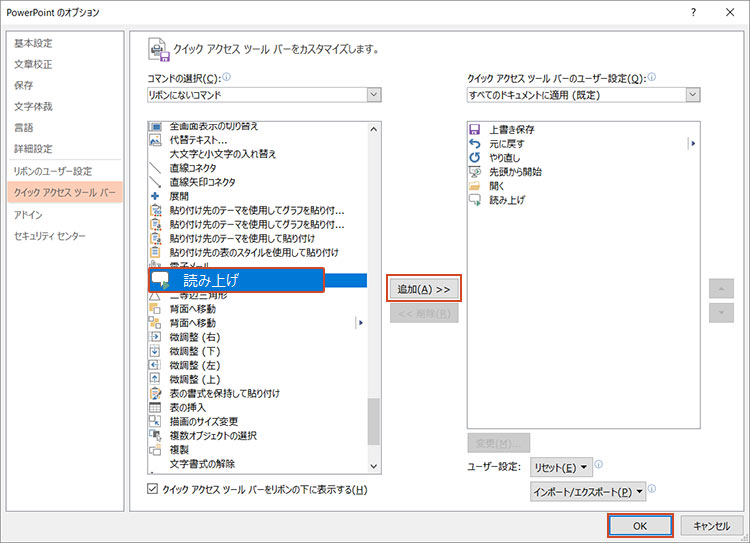Click the やり直し redo icon
750x543 pixels.
475,158
